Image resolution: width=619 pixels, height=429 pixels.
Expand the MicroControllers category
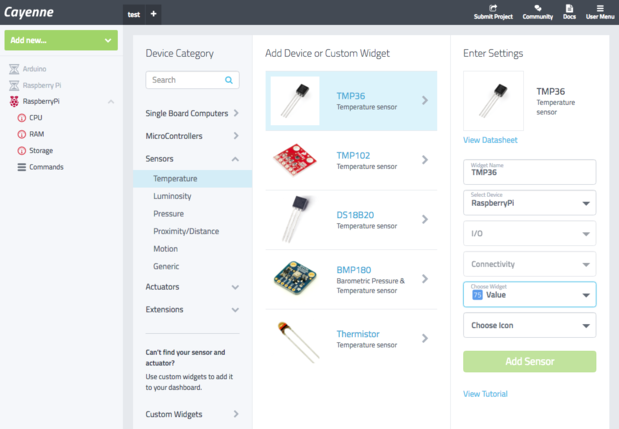[236, 136]
